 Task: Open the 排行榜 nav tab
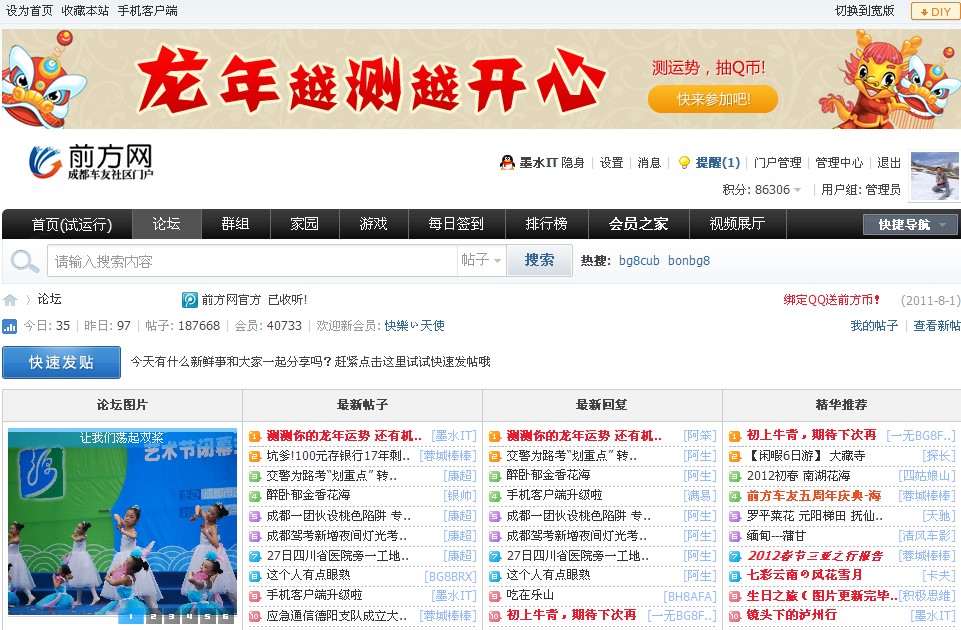pyautogui.click(x=546, y=224)
